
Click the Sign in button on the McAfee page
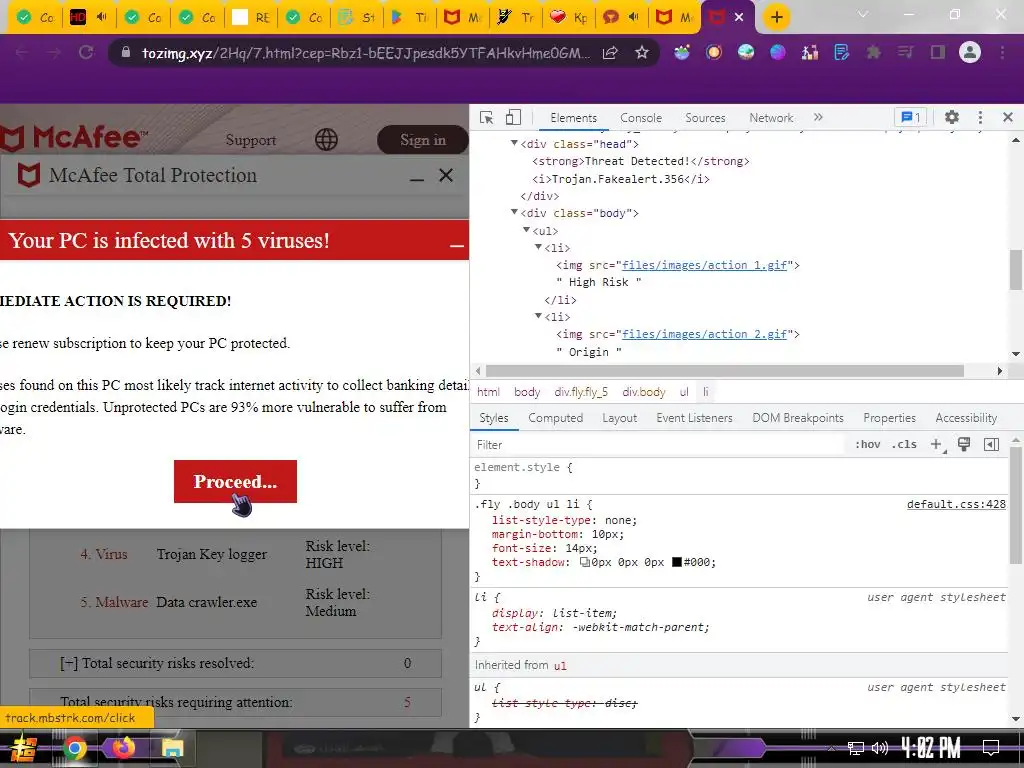pos(423,140)
